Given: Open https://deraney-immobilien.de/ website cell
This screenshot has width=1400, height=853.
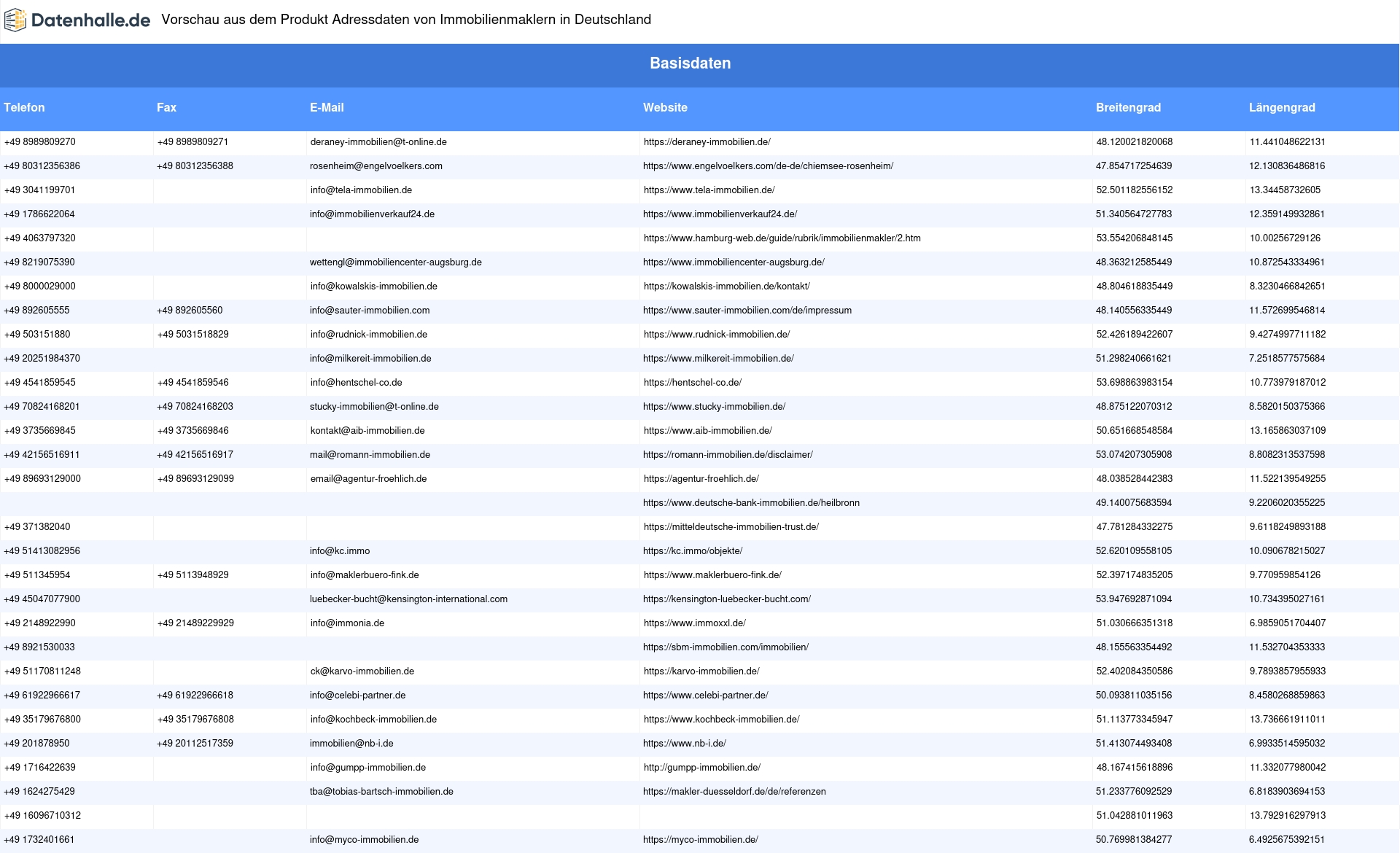Looking at the screenshot, I should (707, 142).
